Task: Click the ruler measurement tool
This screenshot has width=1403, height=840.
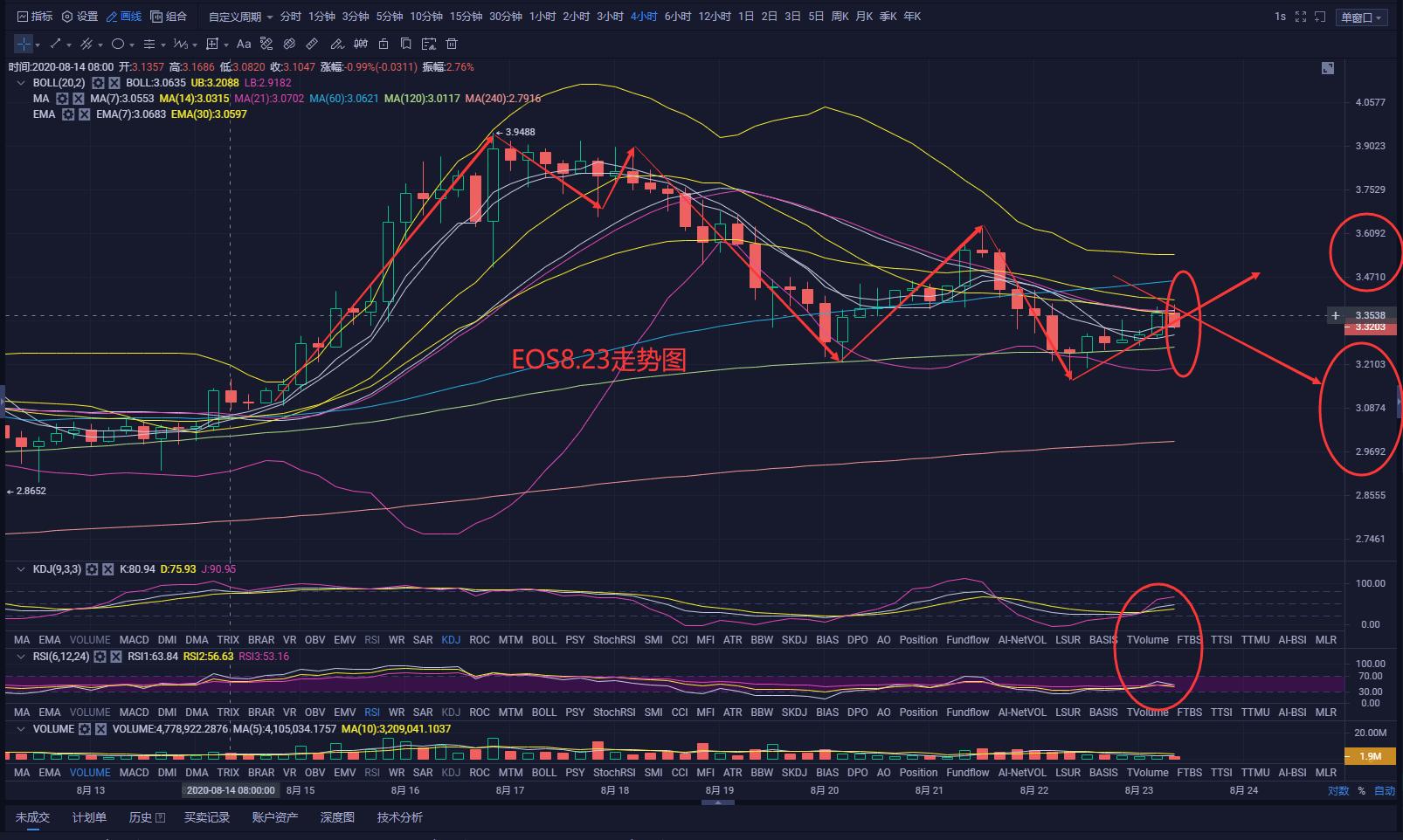Action: pos(312,44)
